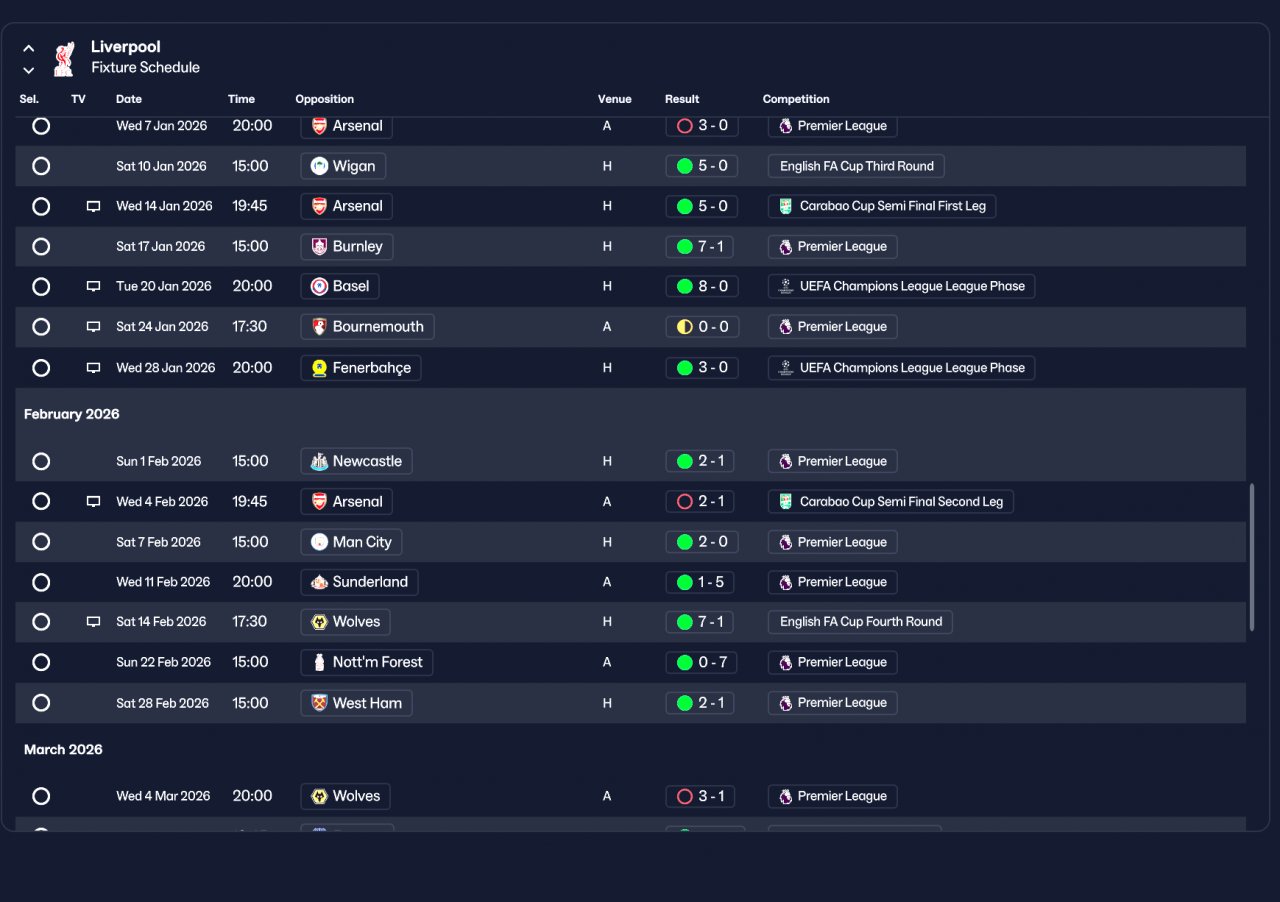The image size is (1280, 902).
Task: Sort by the Time column header
Action: pos(241,99)
